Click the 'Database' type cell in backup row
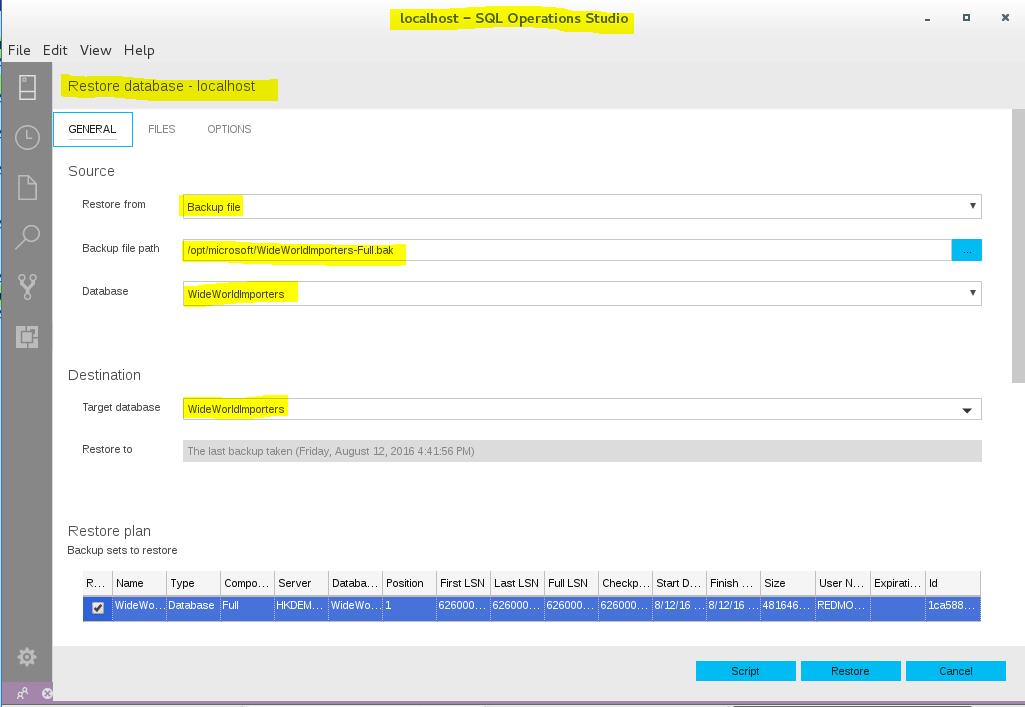The width and height of the screenshot is (1025, 707). coord(193,606)
